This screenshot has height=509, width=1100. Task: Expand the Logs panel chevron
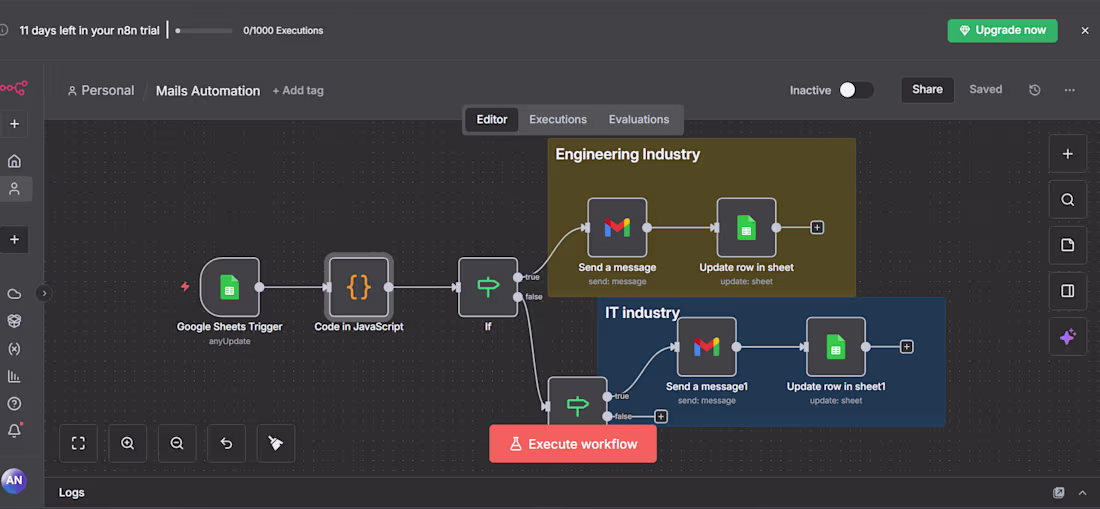click(1082, 493)
